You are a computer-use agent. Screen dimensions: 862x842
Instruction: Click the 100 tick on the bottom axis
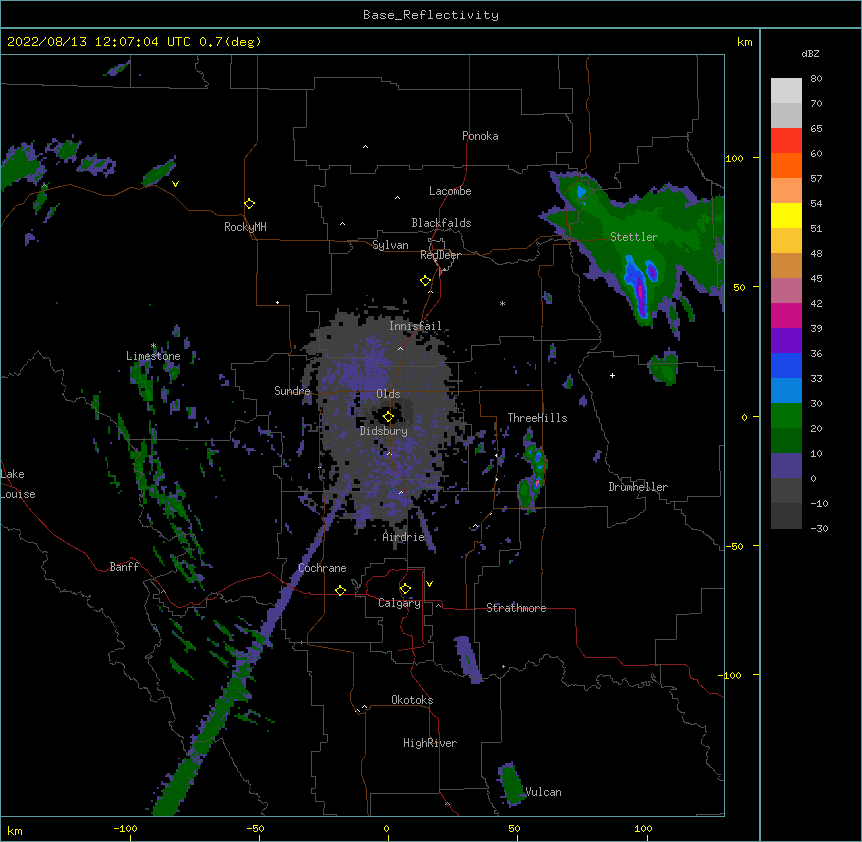643,828
